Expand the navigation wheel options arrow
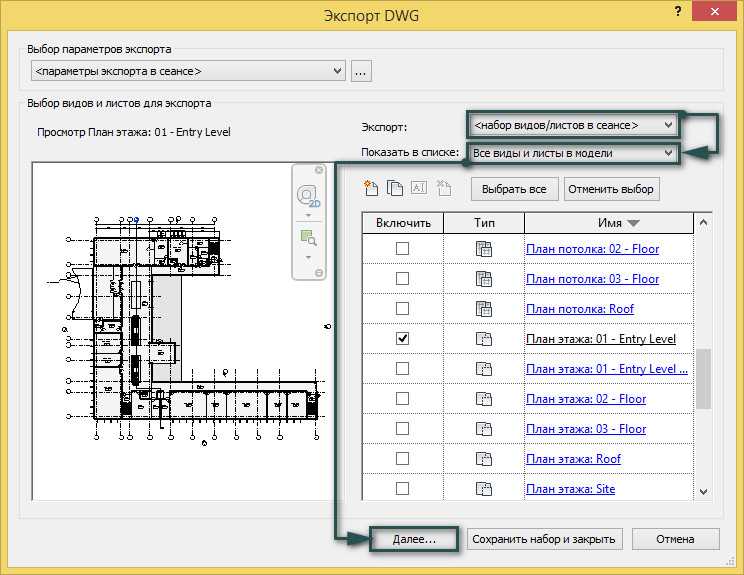744x575 pixels. point(308,215)
